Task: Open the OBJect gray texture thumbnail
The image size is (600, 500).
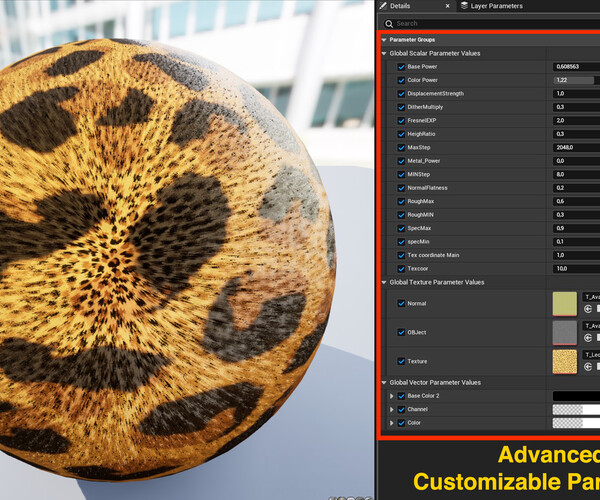Action: (565, 332)
